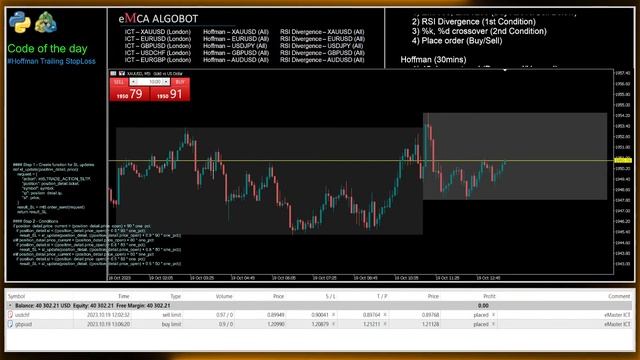Sort orders by the T / P column
This screenshot has width=640, height=360.
382,296
